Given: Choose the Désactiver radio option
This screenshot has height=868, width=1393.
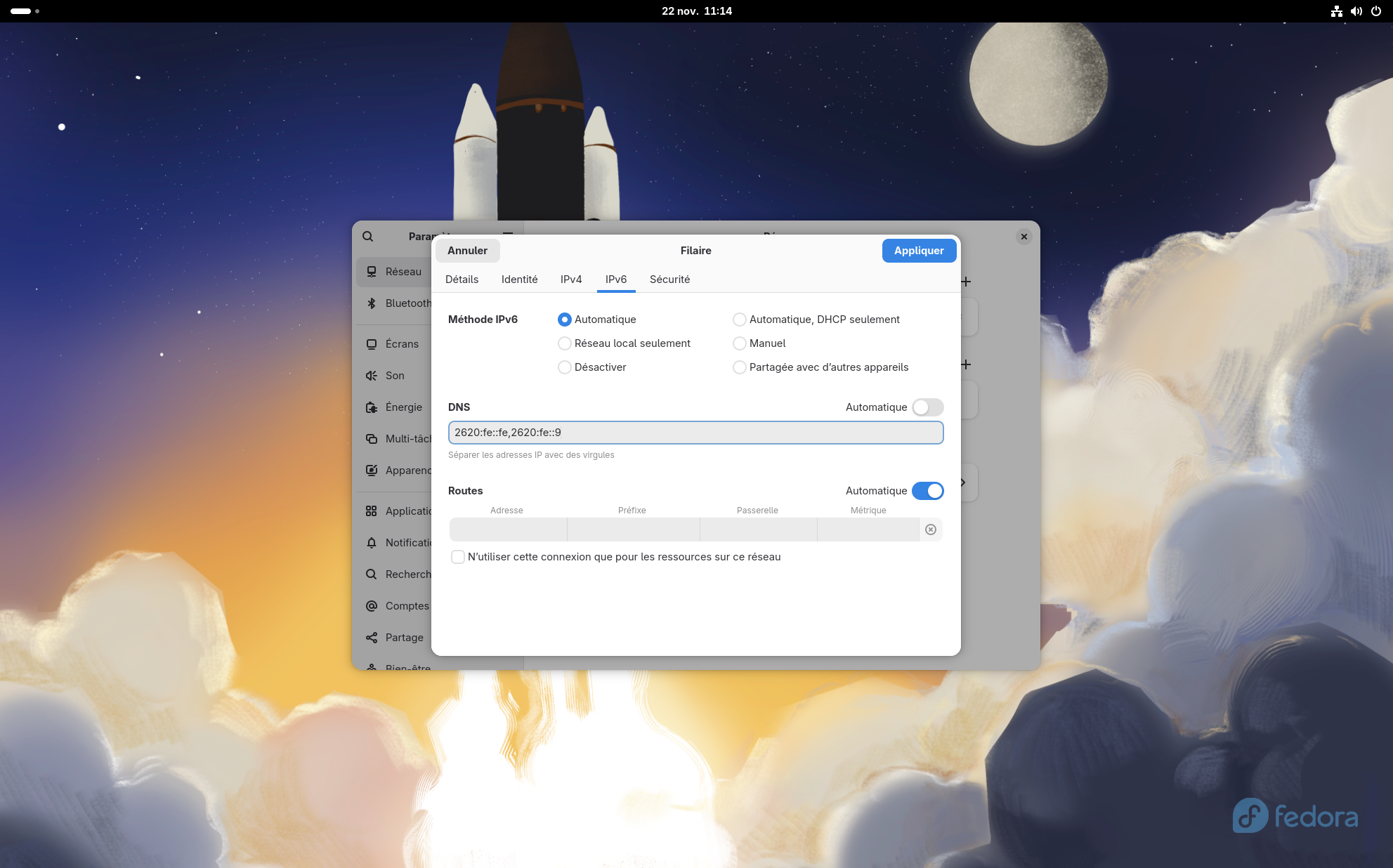Looking at the screenshot, I should point(565,367).
